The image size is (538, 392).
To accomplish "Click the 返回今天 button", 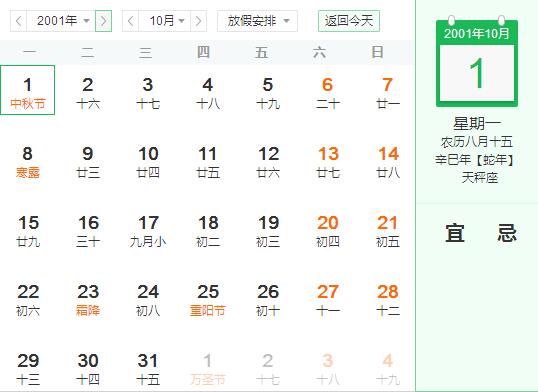I will (349, 21).
